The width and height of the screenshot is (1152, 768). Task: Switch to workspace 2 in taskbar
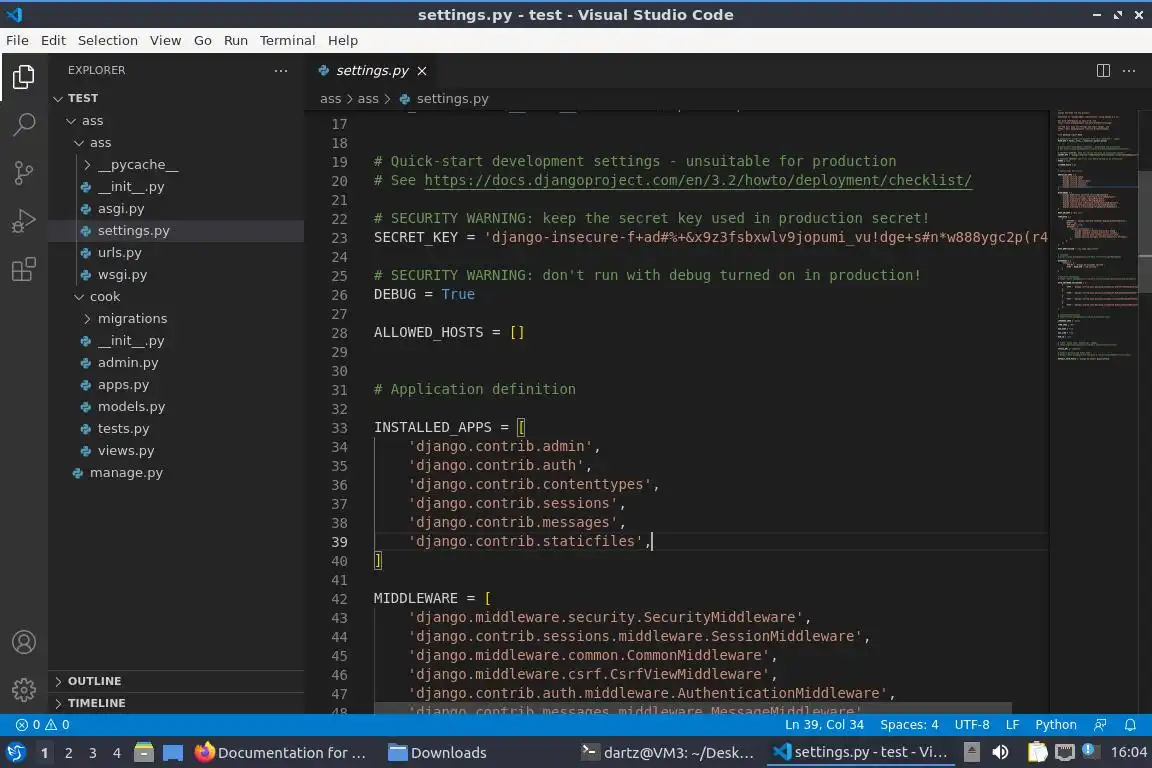(x=68, y=753)
